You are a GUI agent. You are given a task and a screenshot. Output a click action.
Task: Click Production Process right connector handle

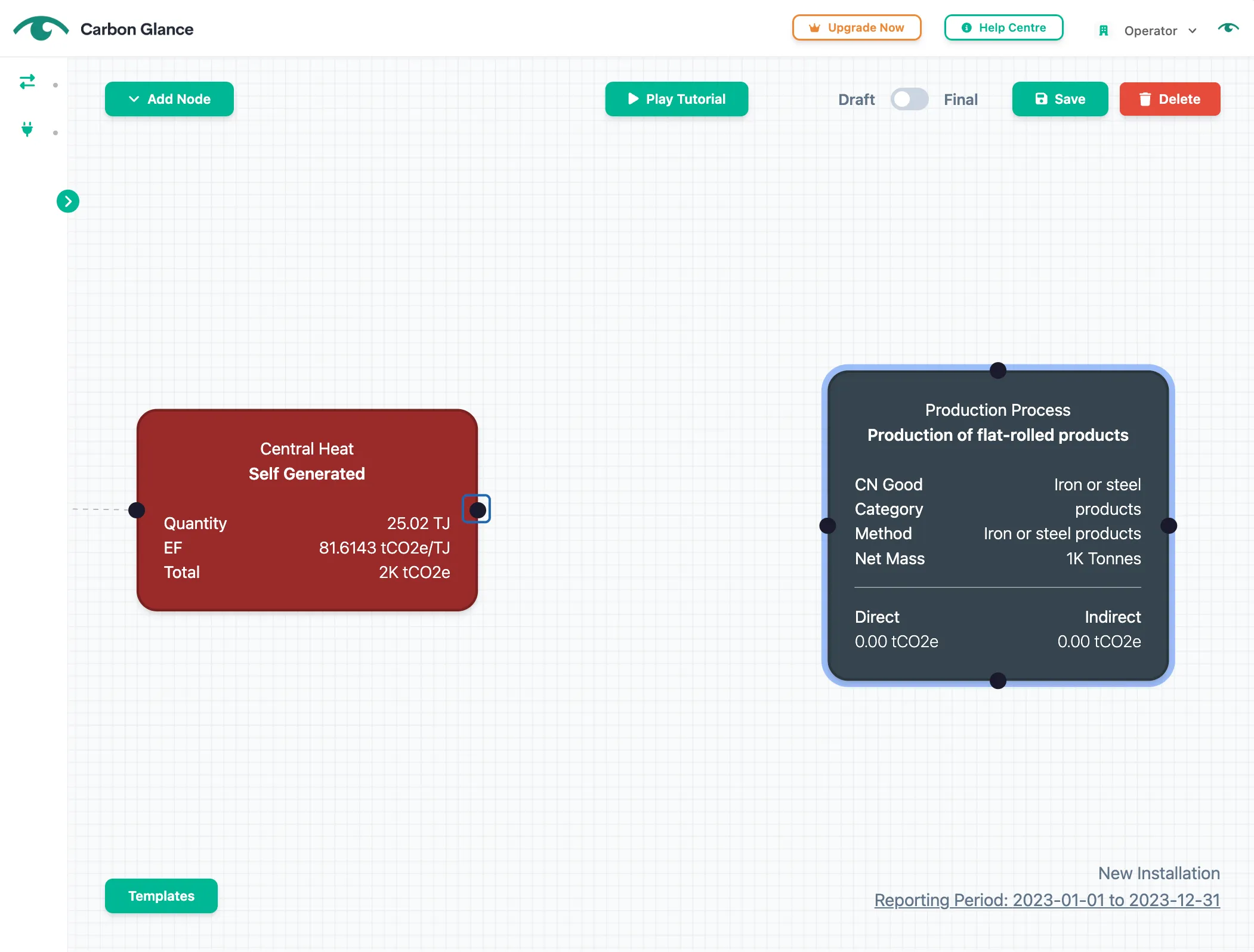1169,526
